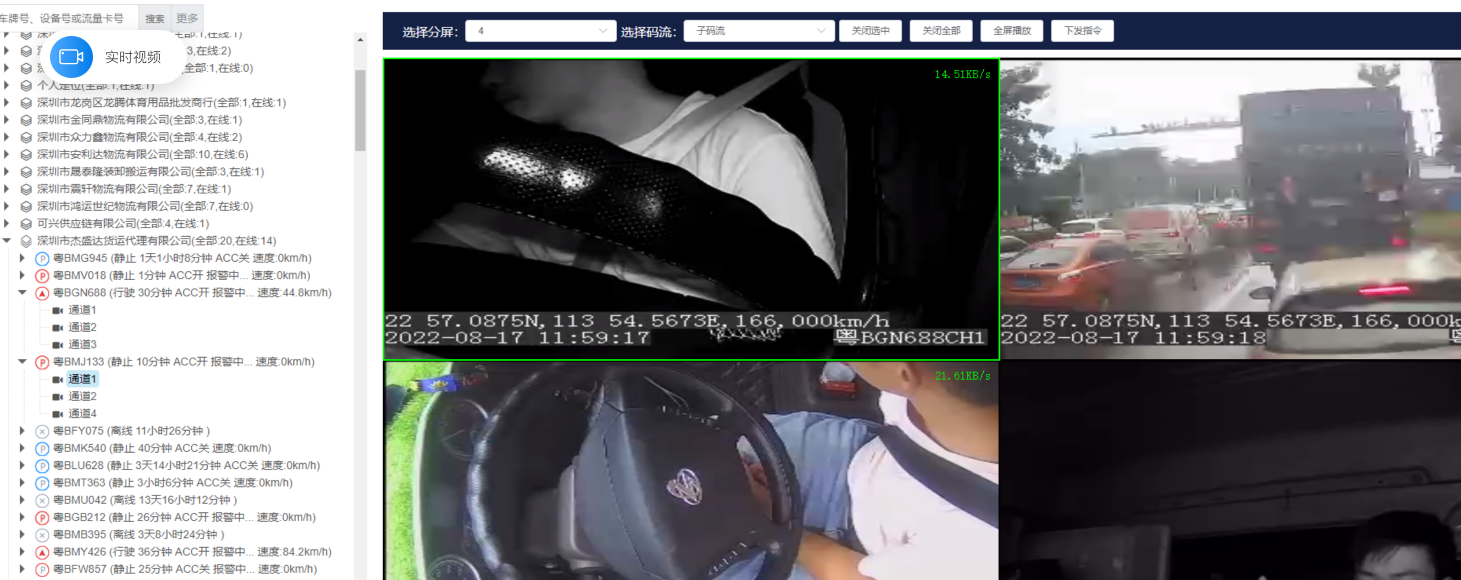
Task: Click the red parking icon of 粤BMV018
Action: click(x=42, y=276)
